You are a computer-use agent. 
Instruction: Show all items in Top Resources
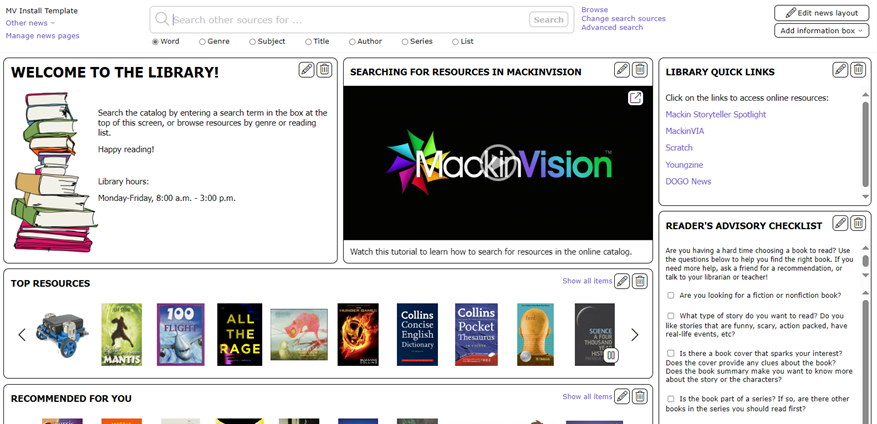click(587, 281)
